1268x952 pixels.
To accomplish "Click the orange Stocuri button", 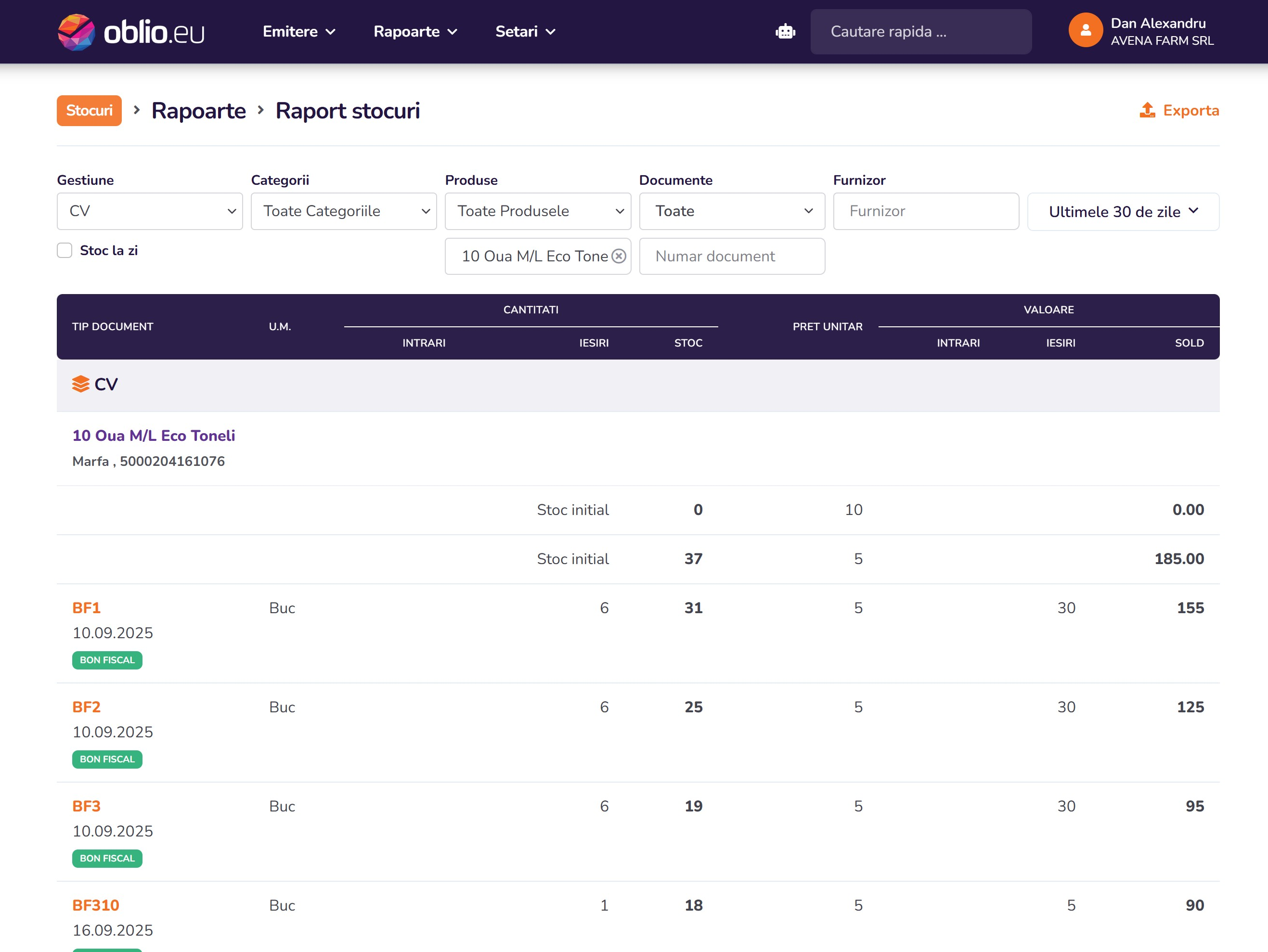I will coord(89,111).
